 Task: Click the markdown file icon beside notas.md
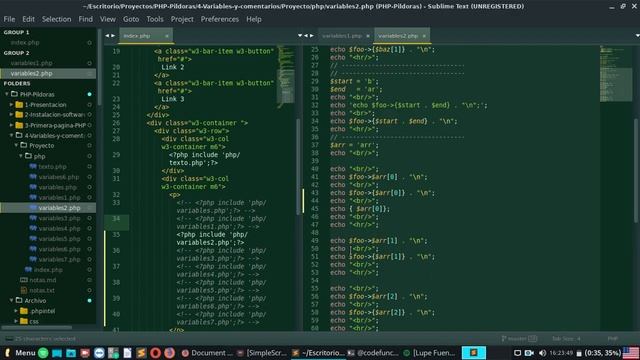click(24, 280)
